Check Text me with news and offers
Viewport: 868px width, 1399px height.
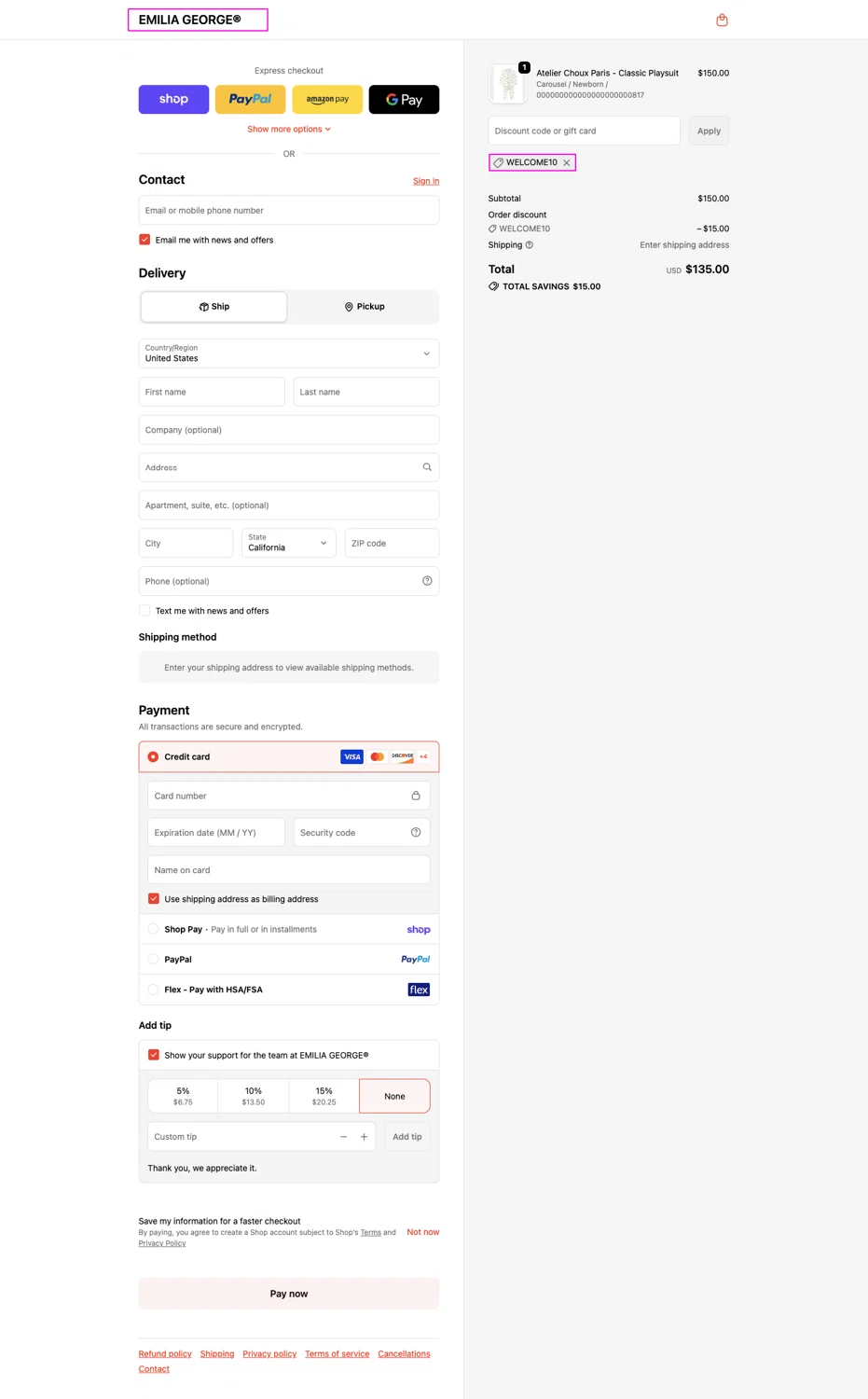[145, 611]
